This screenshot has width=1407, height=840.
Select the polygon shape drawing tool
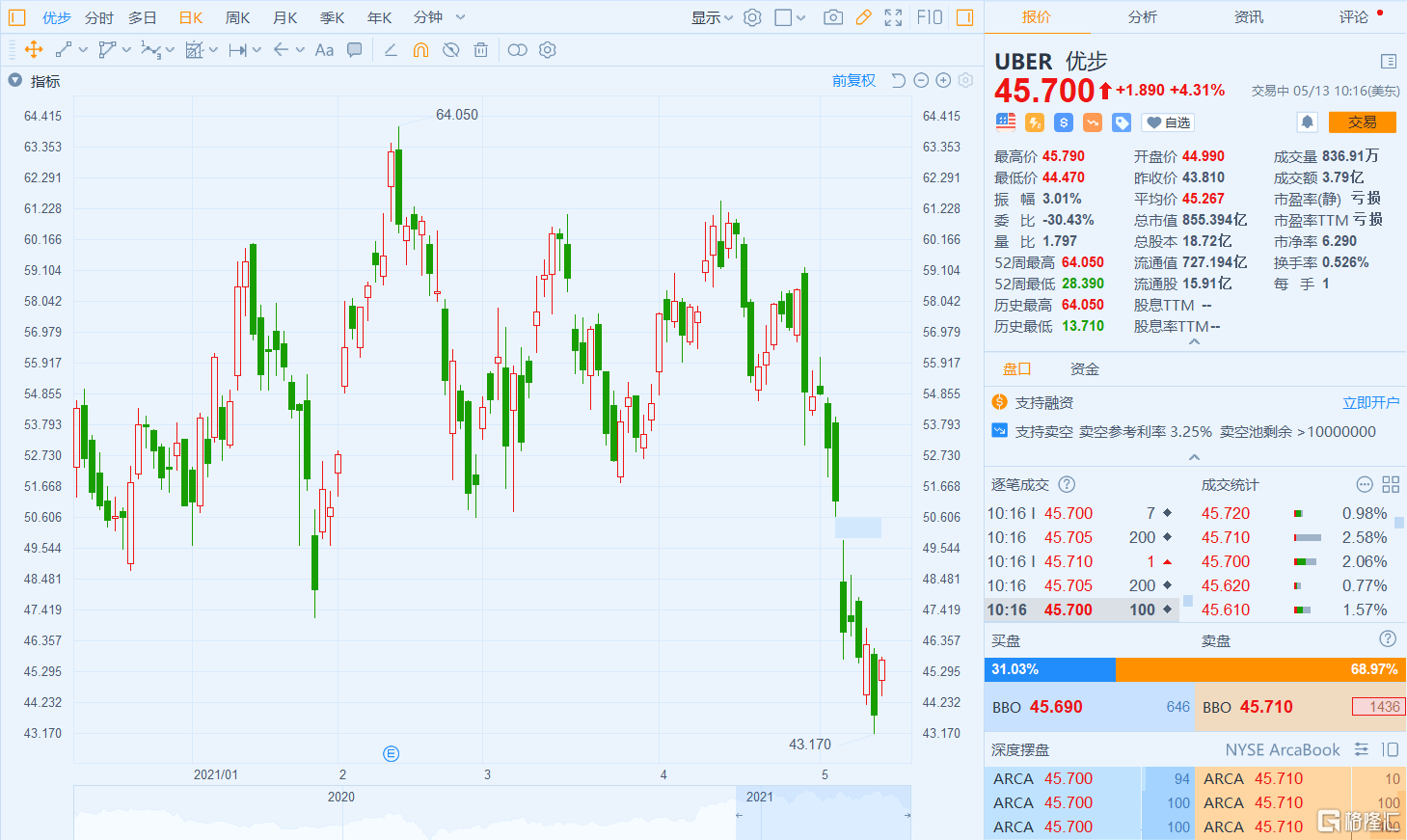107,50
